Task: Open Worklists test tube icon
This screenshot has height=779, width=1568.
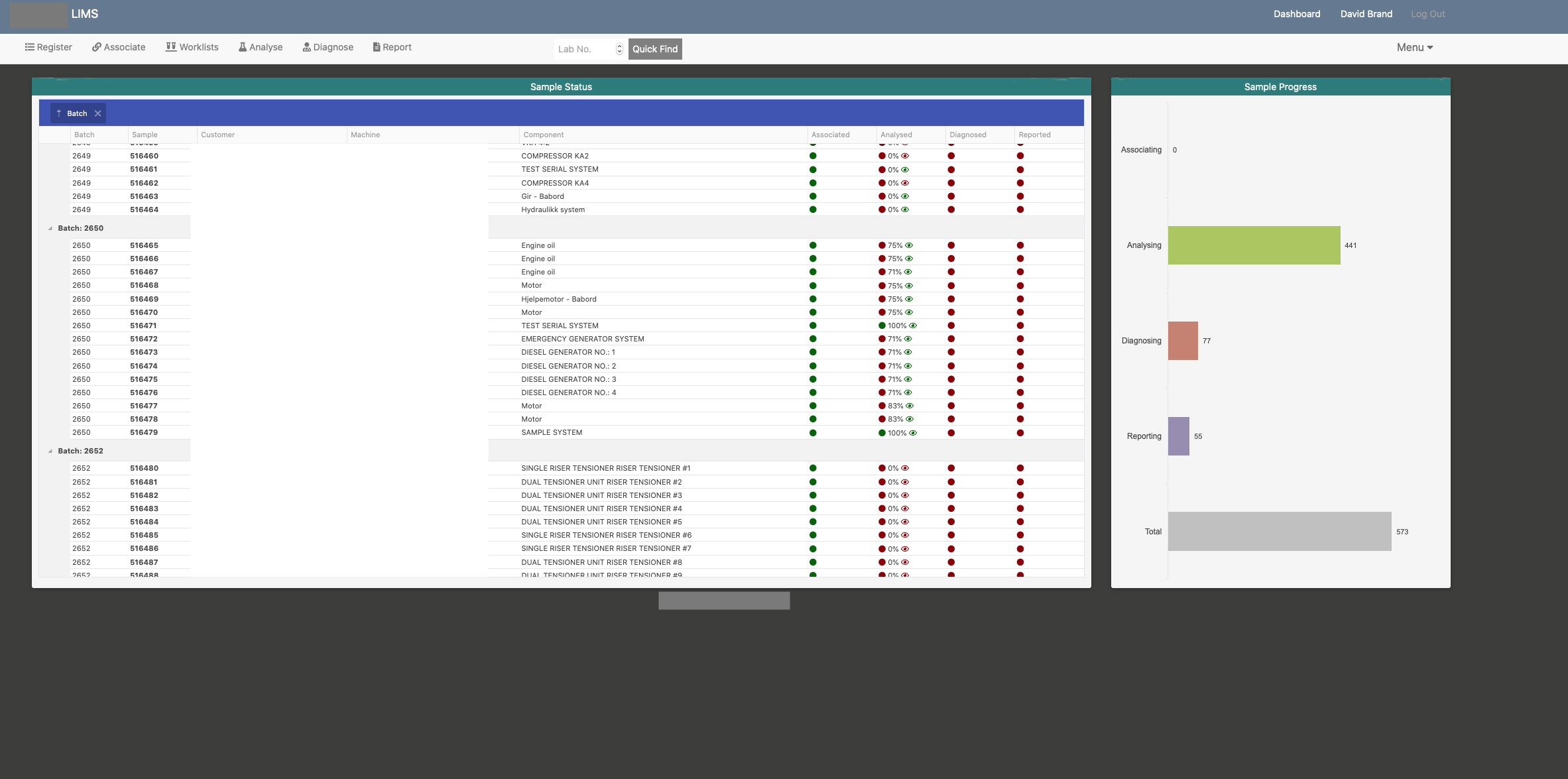Action: pyautogui.click(x=171, y=47)
